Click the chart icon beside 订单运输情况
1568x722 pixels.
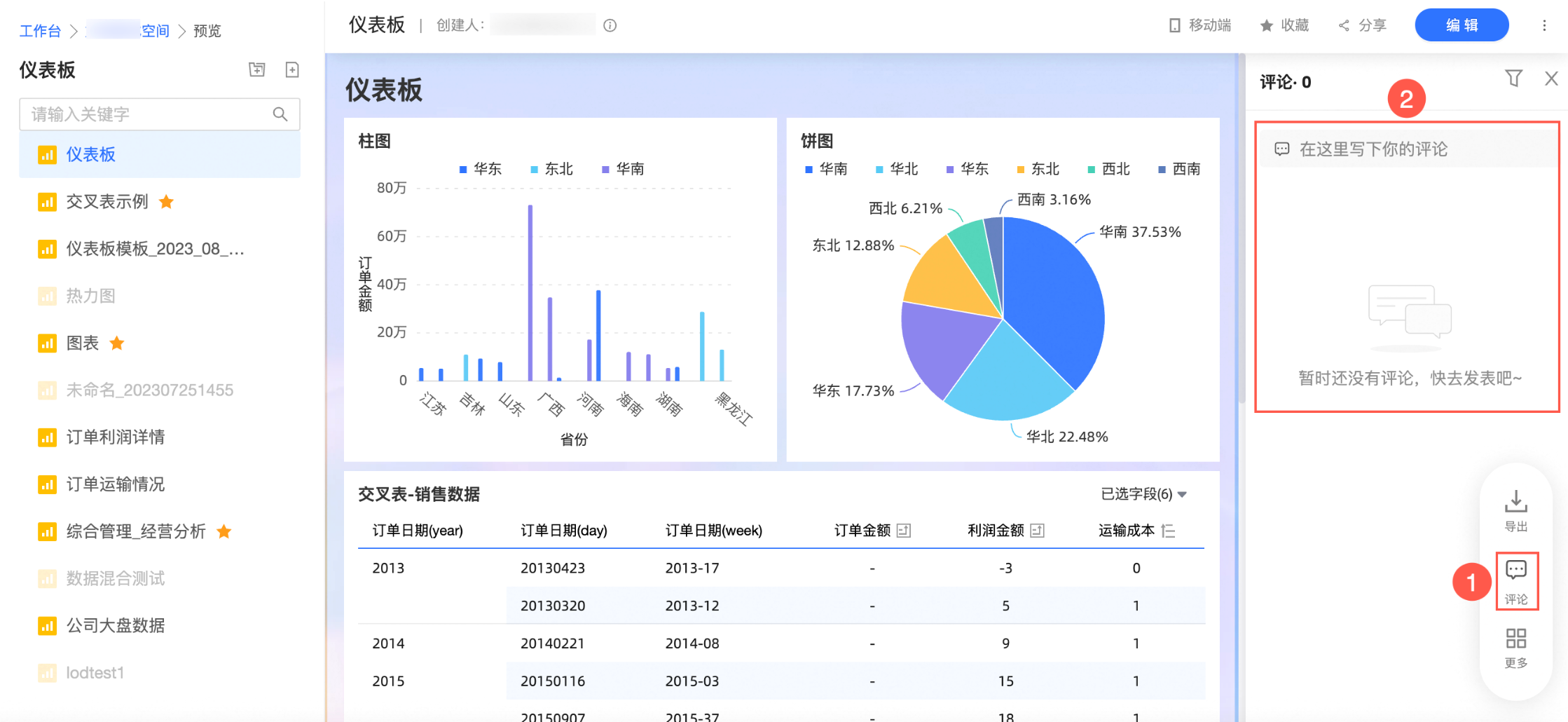47,484
